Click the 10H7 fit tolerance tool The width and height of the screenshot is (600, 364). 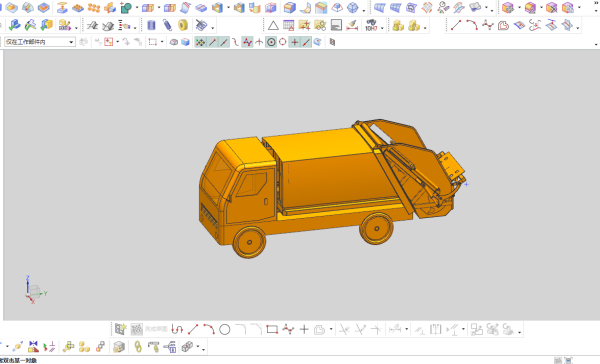coord(371,26)
